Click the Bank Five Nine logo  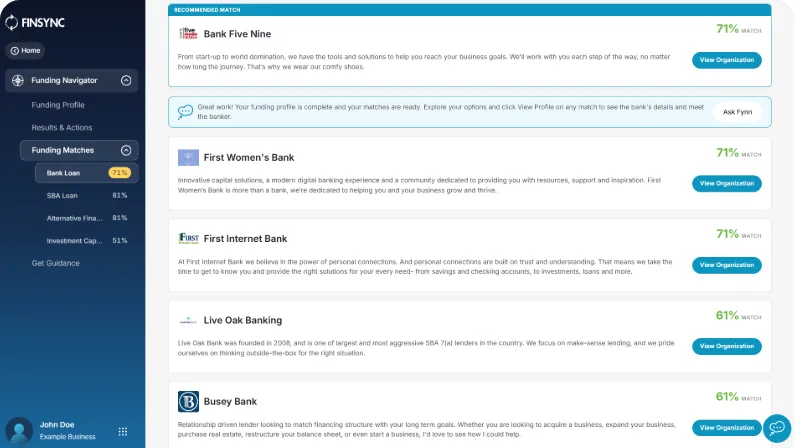pos(188,33)
